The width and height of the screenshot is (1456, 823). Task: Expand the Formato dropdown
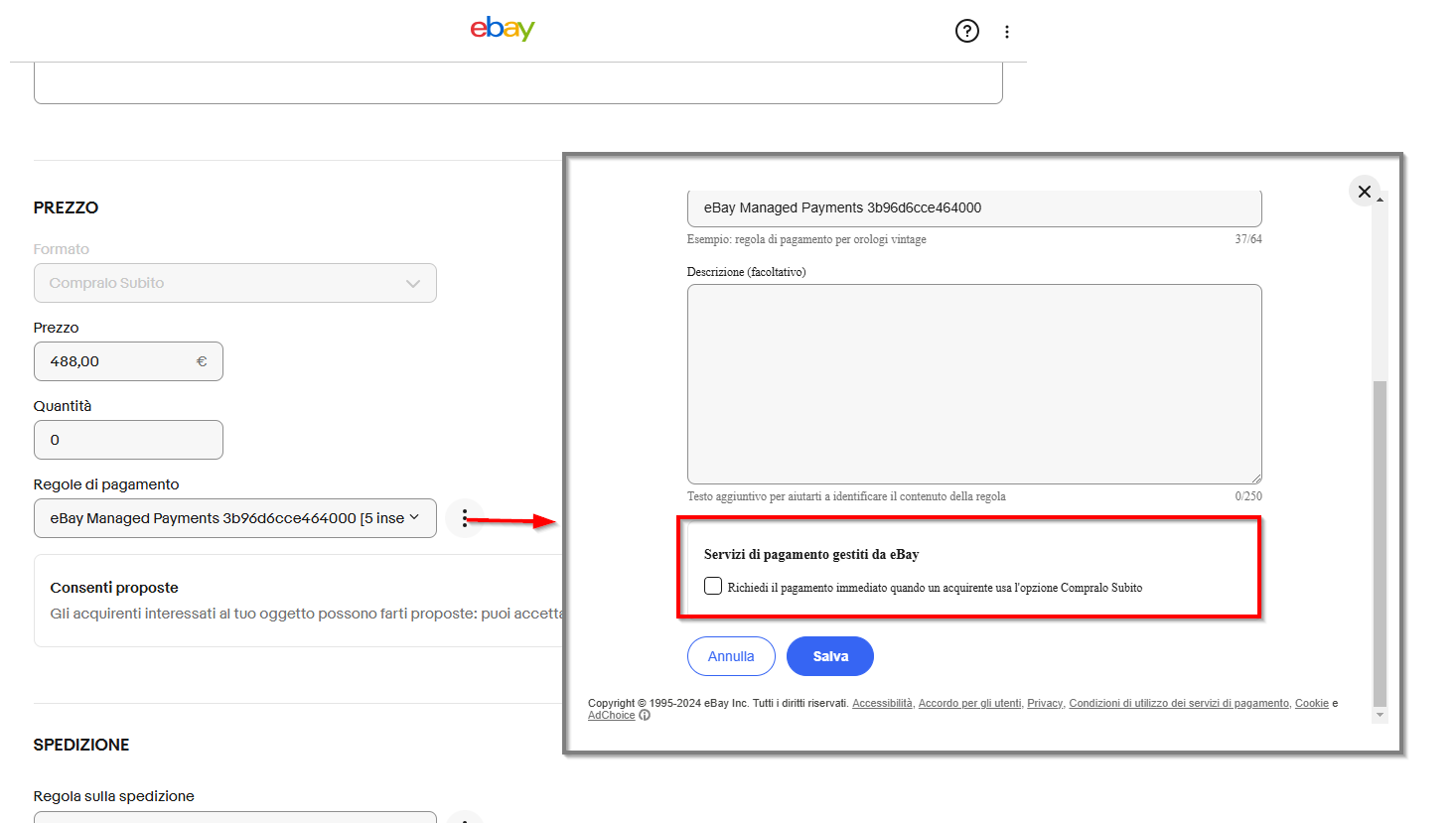pos(235,283)
